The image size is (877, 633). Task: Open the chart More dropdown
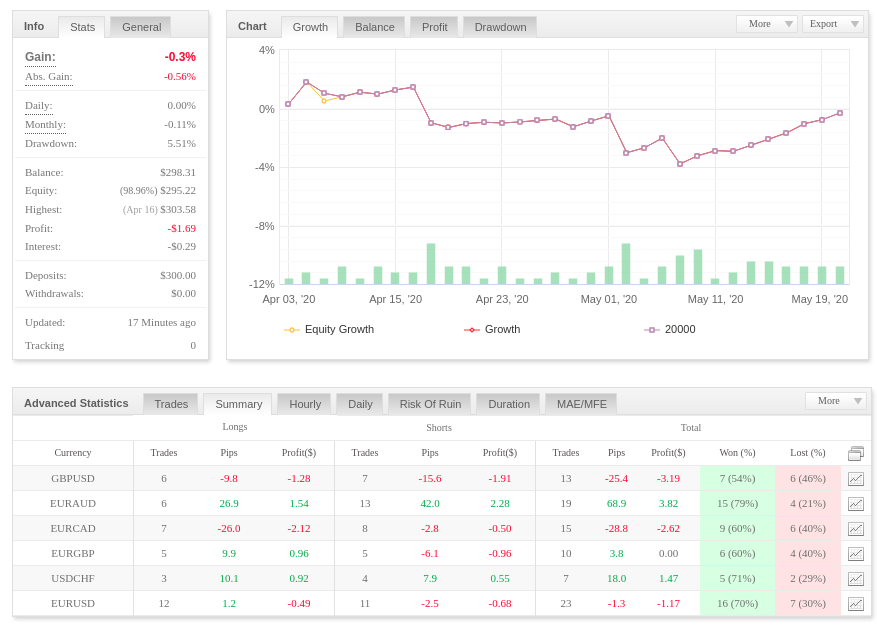point(767,24)
